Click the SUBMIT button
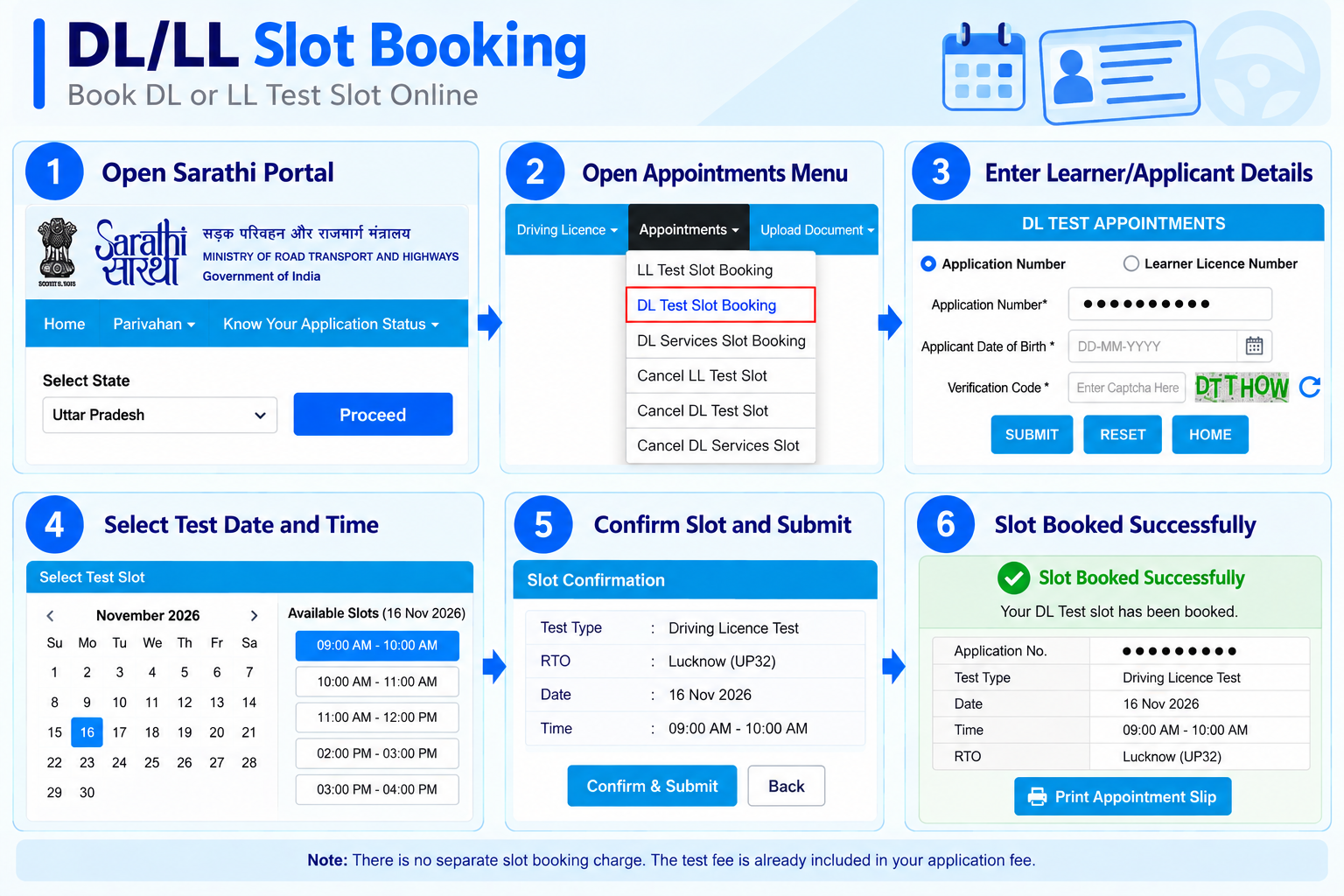The image size is (1344, 896). pos(1032,434)
